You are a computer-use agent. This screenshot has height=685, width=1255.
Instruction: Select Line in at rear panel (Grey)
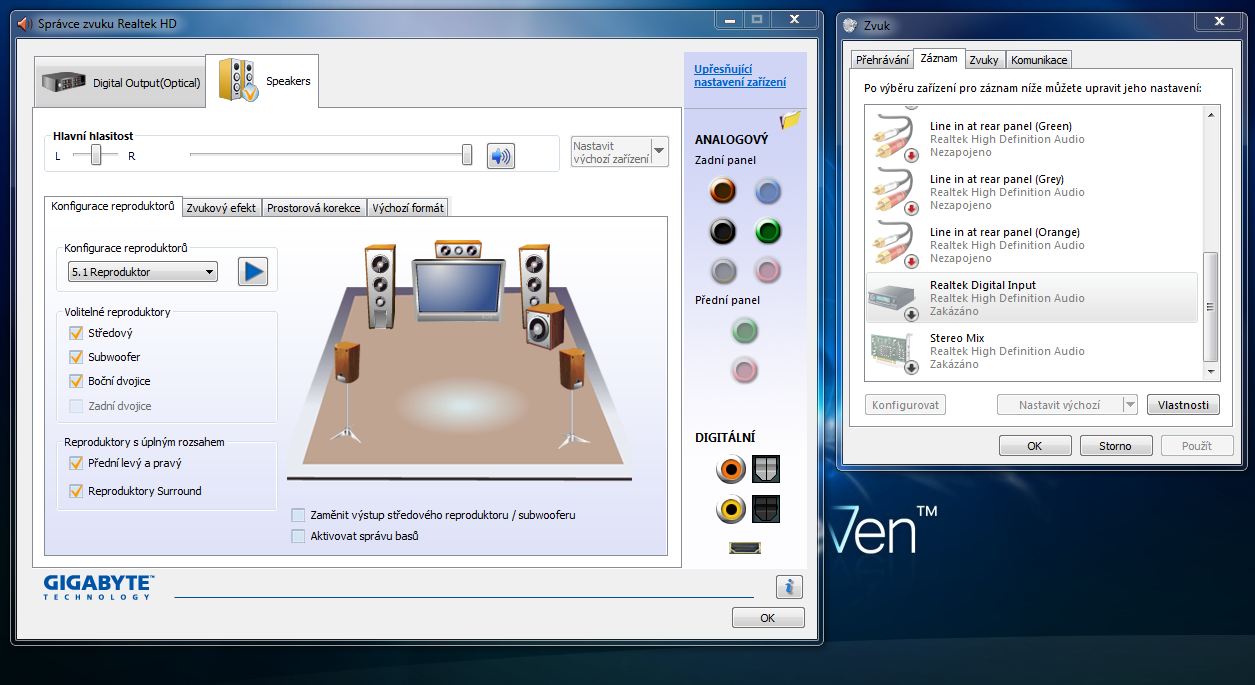click(1032, 192)
